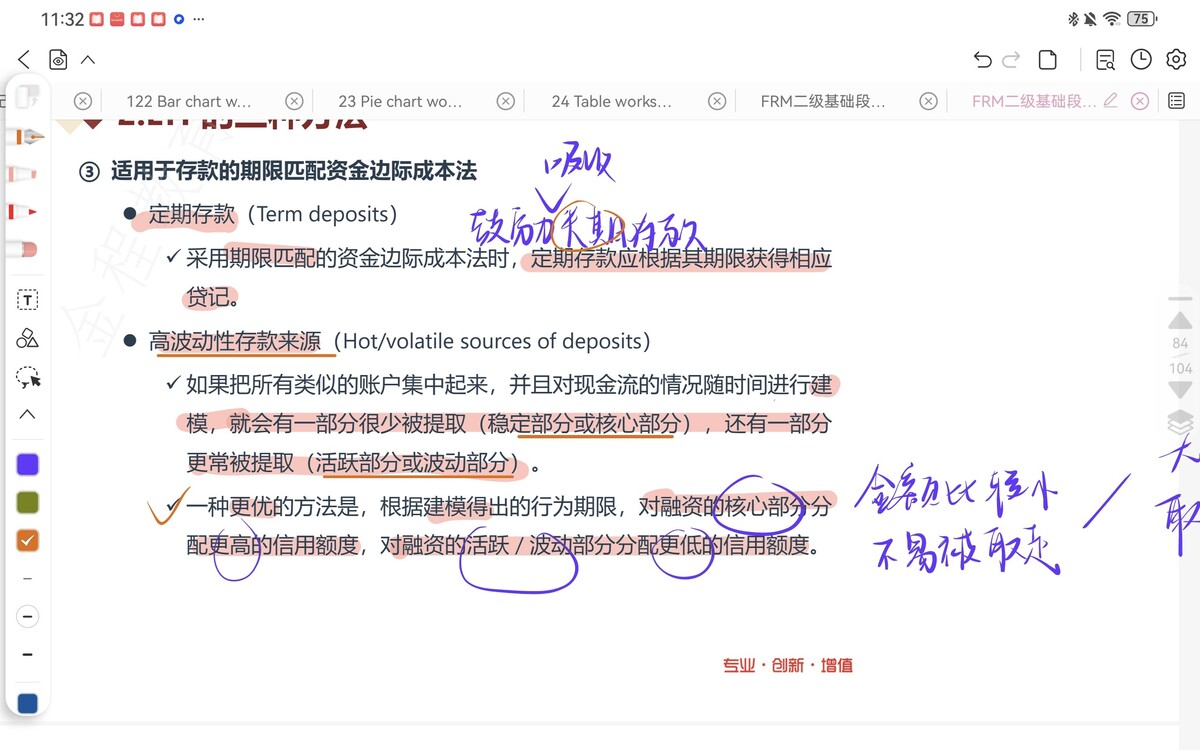The image size is (1200, 750).
Task: Open the history clock icon
Action: pos(1141,60)
